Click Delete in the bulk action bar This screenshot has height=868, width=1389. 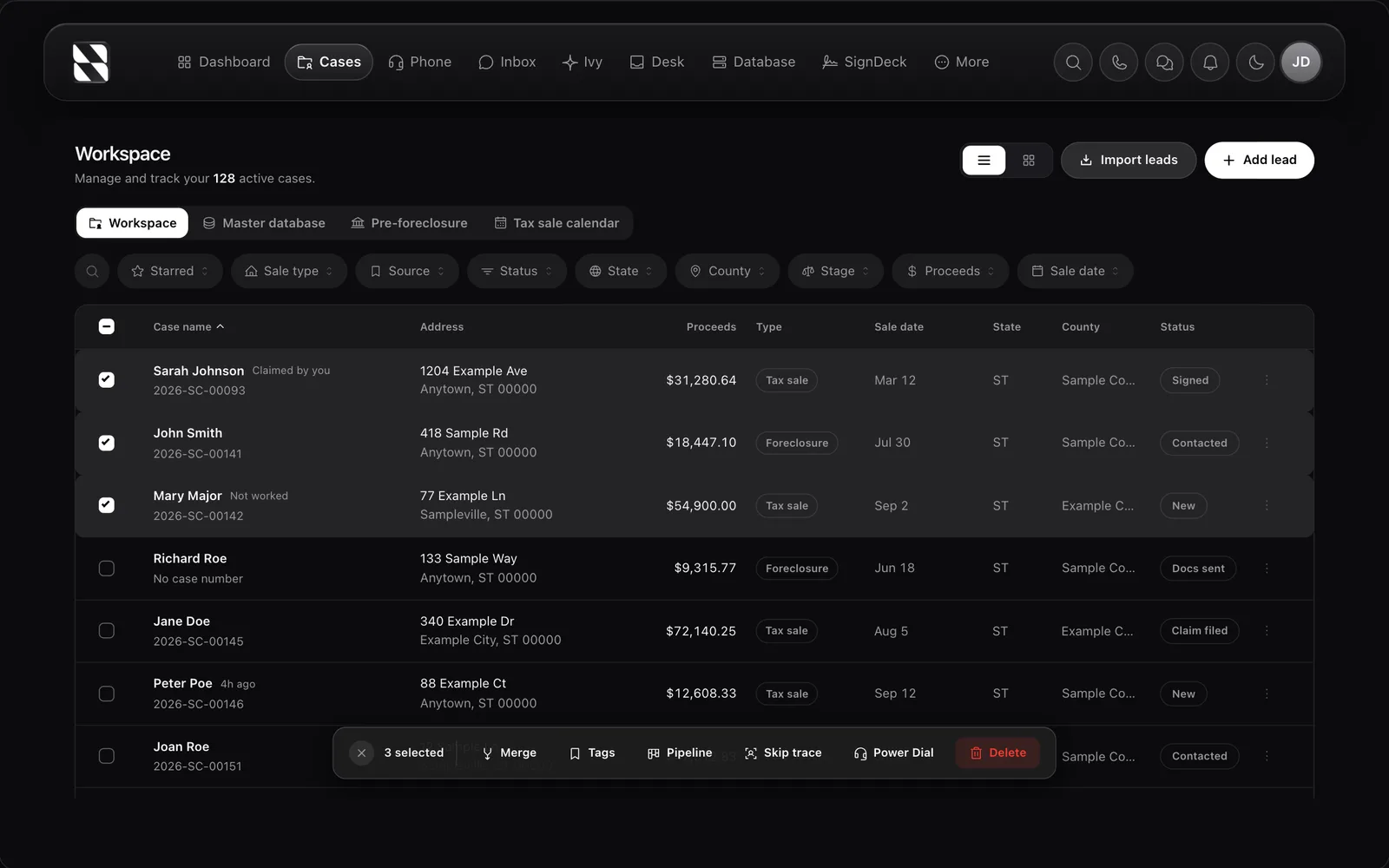point(997,753)
